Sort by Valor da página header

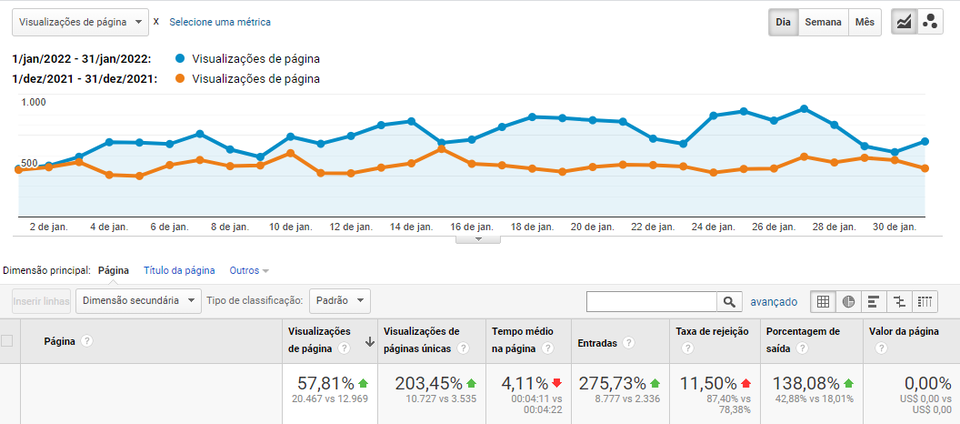point(904,332)
